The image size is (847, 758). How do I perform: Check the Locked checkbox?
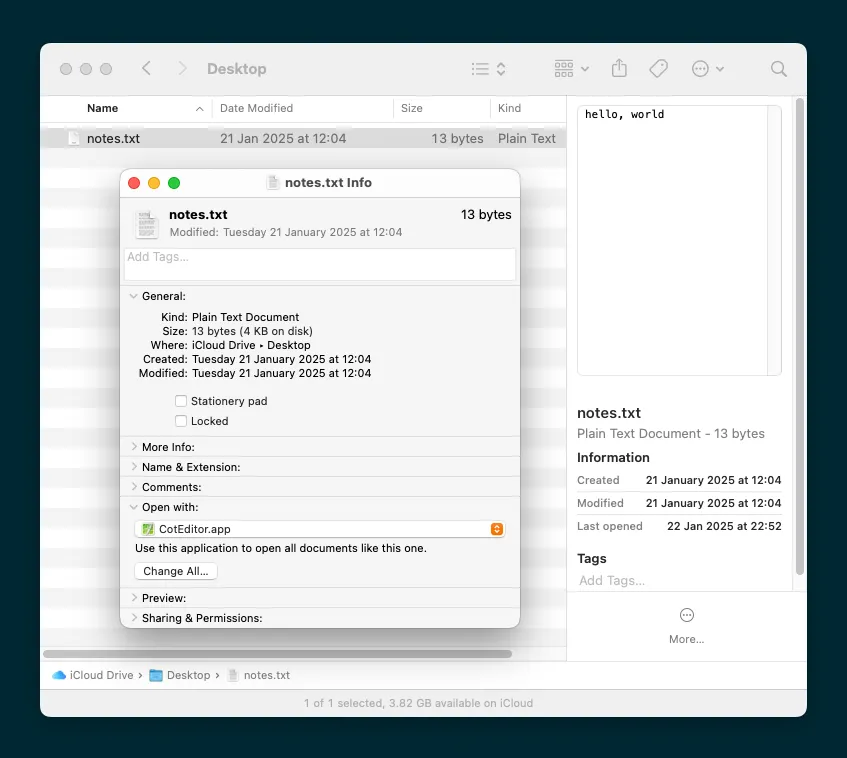pos(179,421)
